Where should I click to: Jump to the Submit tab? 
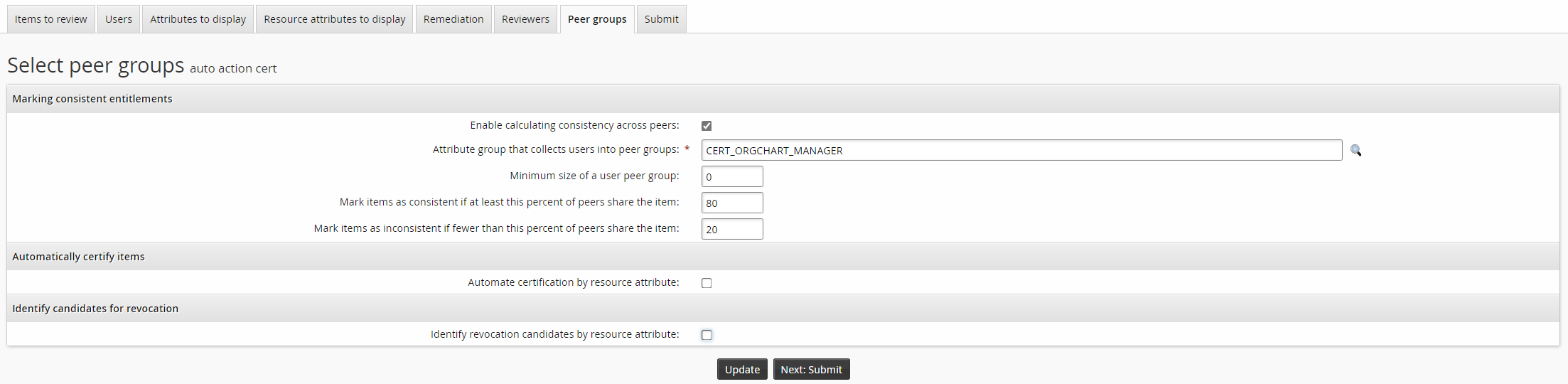661,19
